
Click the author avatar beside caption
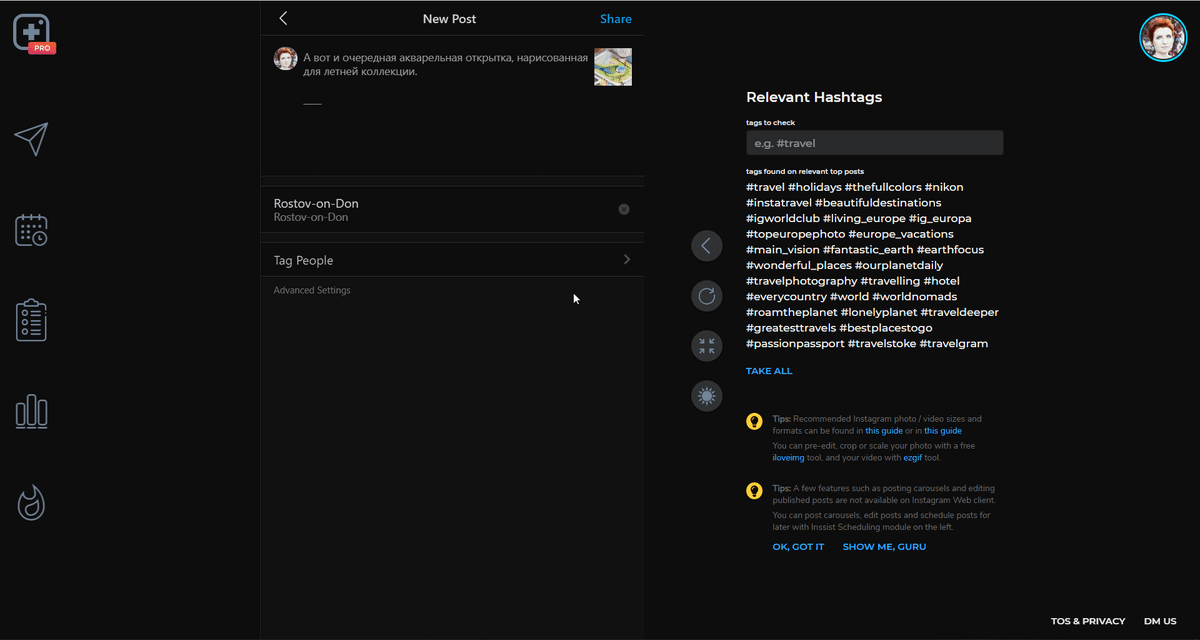pyautogui.click(x=285, y=58)
